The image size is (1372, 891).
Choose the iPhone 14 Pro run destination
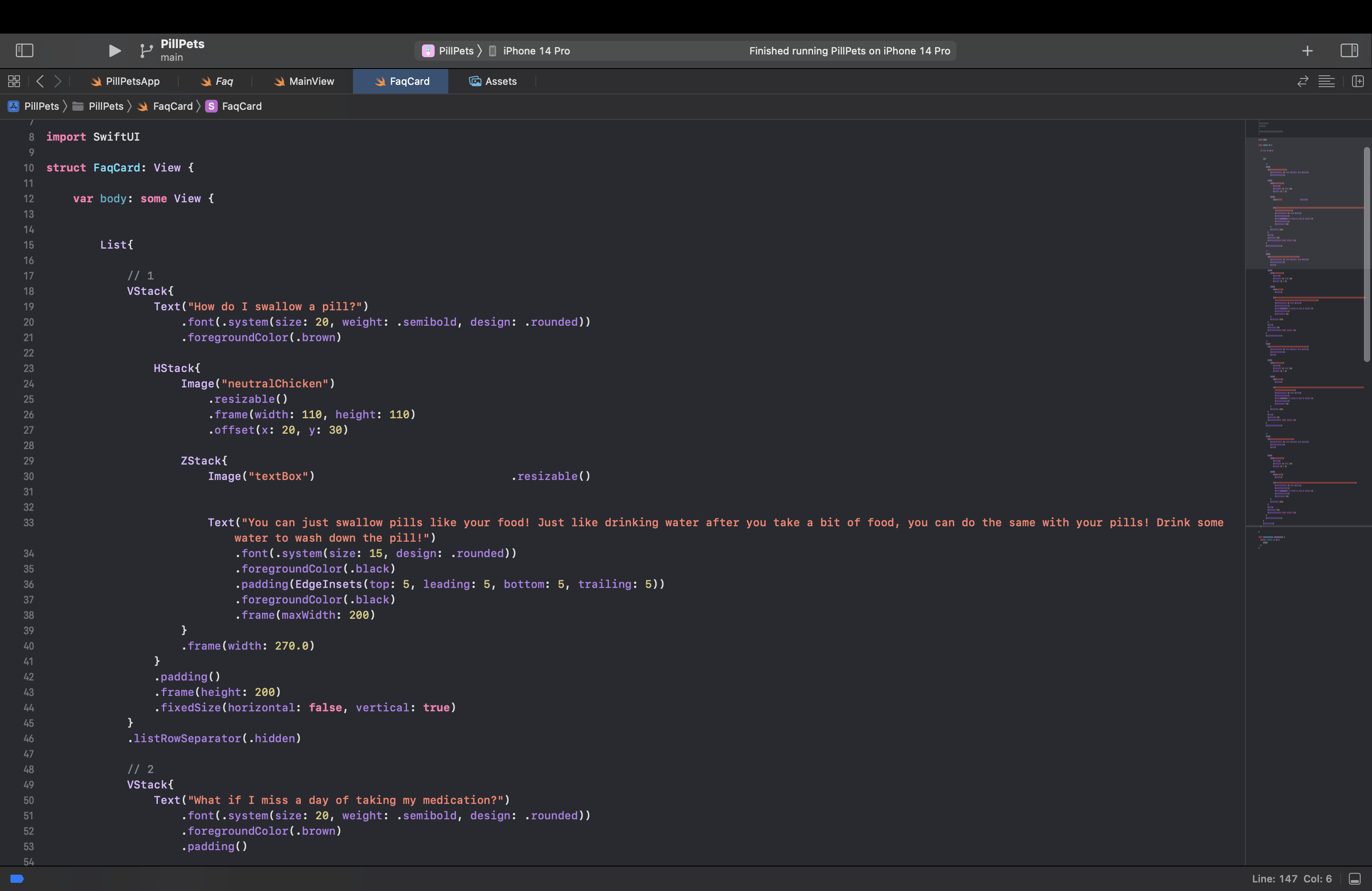tap(535, 51)
